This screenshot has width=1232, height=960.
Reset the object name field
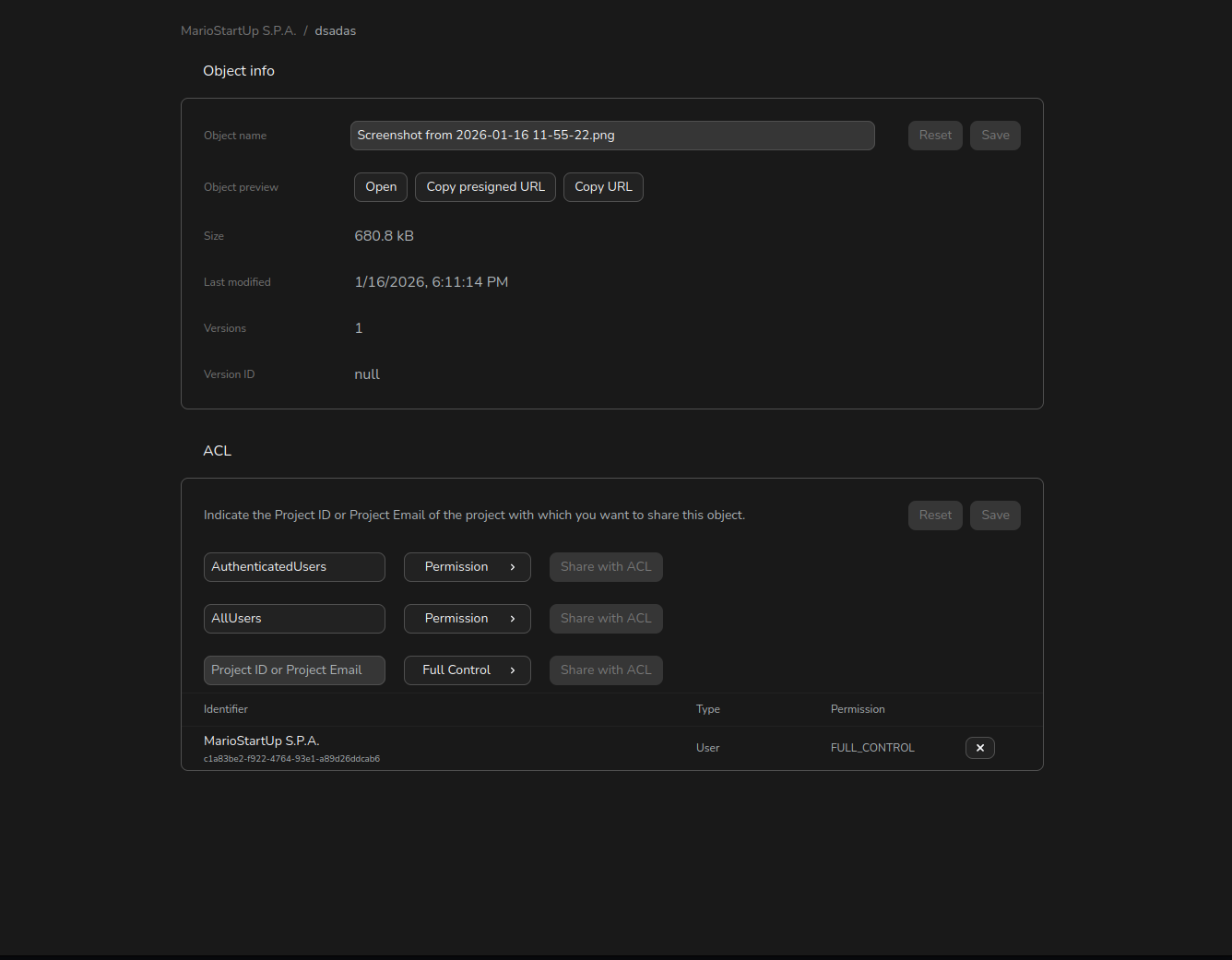point(935,135)
